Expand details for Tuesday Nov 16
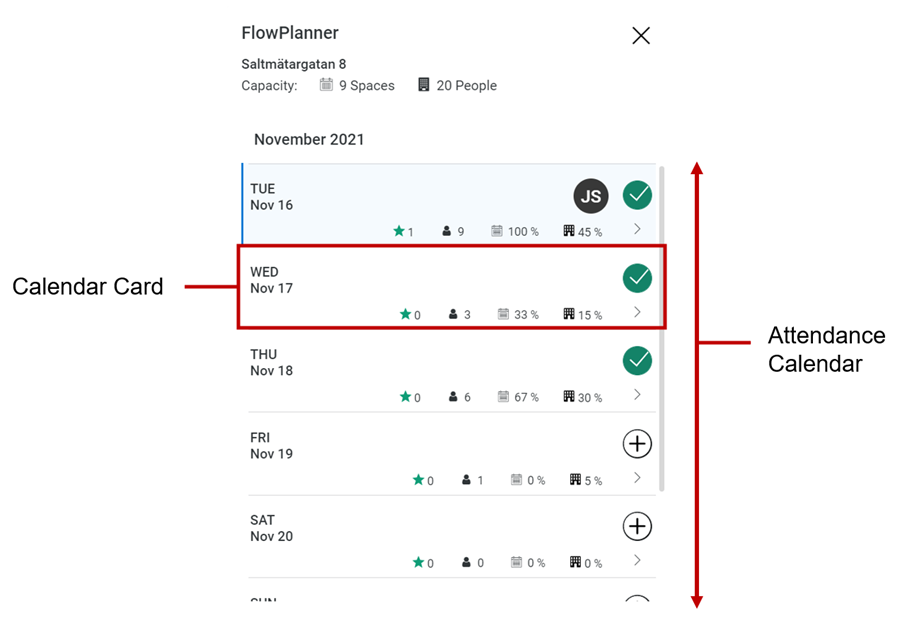This screenshot has height=633, width=907. click(x=637, y=230)
